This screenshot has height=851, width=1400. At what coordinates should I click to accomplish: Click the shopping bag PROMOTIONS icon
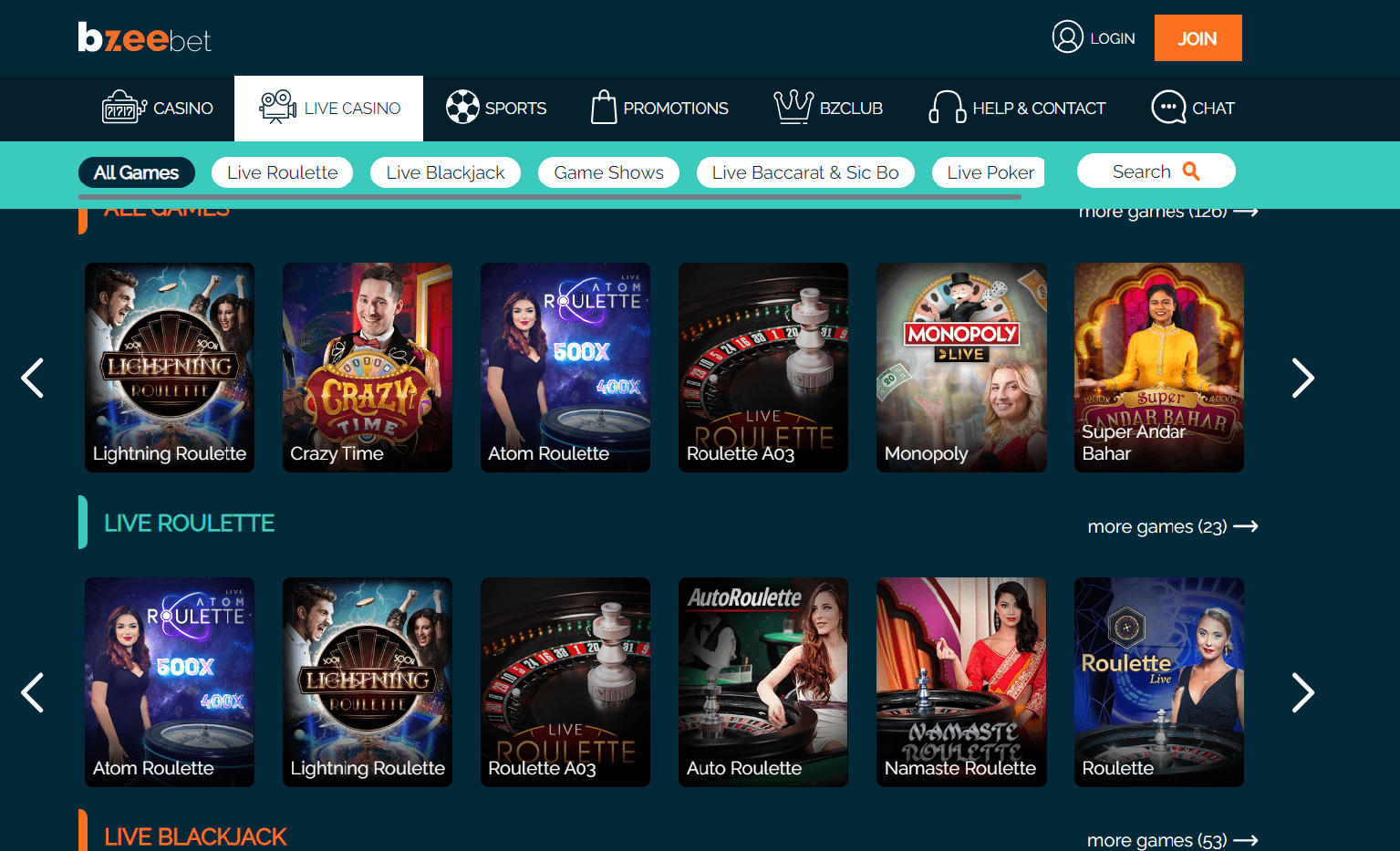point(604,108)
